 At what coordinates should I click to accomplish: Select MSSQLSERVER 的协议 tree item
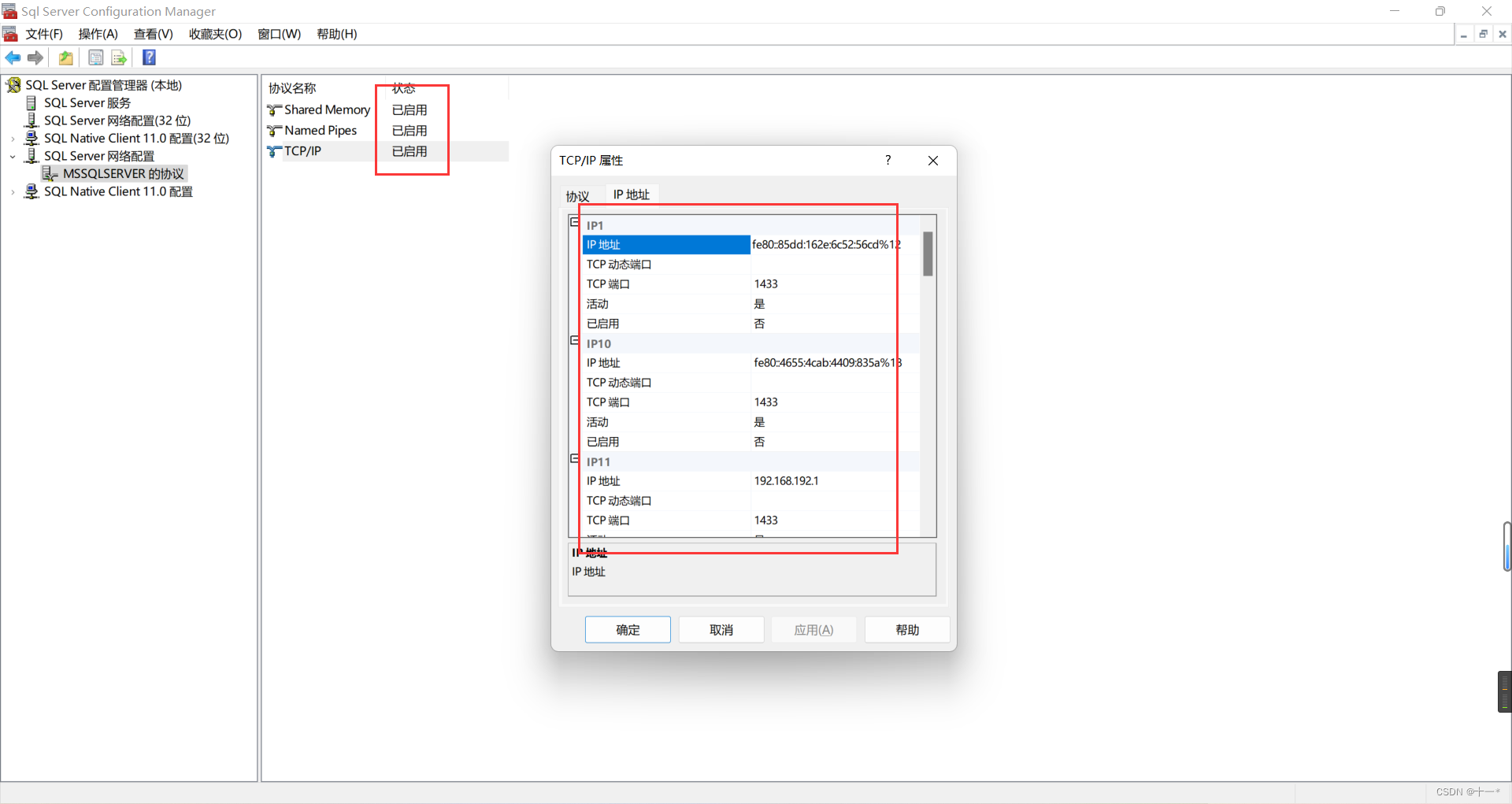[124, 174]
